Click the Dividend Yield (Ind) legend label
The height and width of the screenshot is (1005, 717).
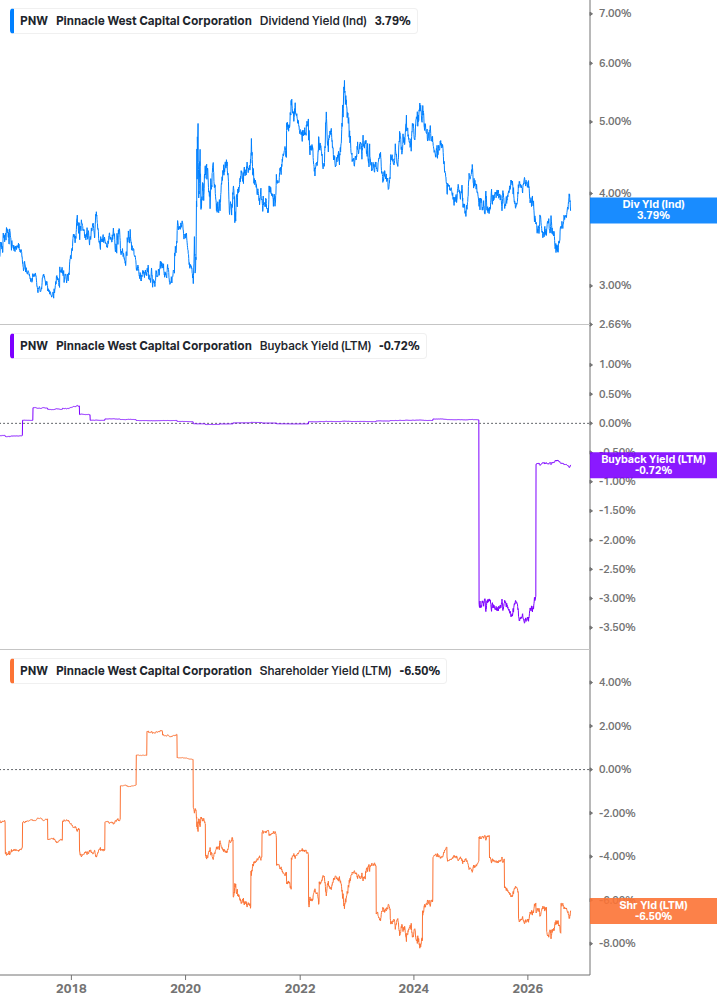click(x=313, y=21)
